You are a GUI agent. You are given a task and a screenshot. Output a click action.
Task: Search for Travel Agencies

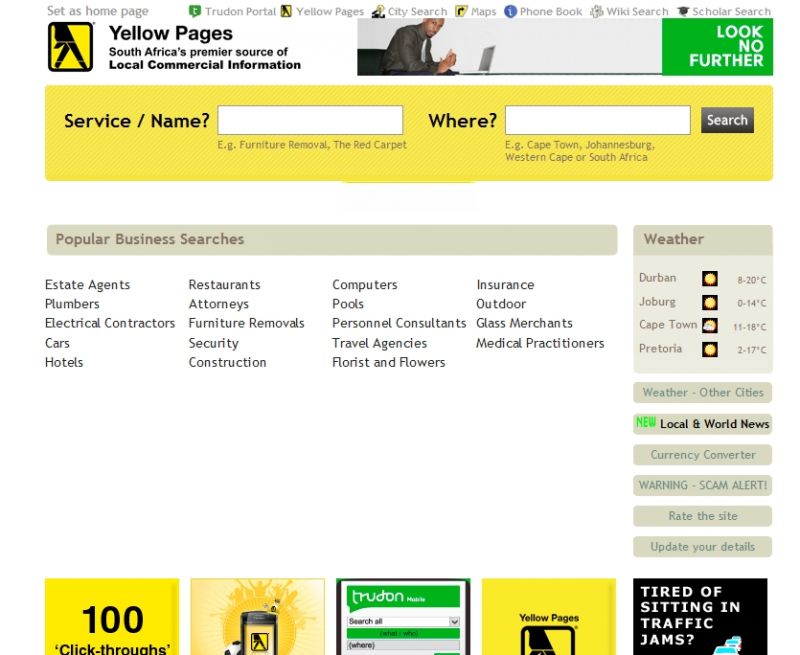[x=380, y=343]
